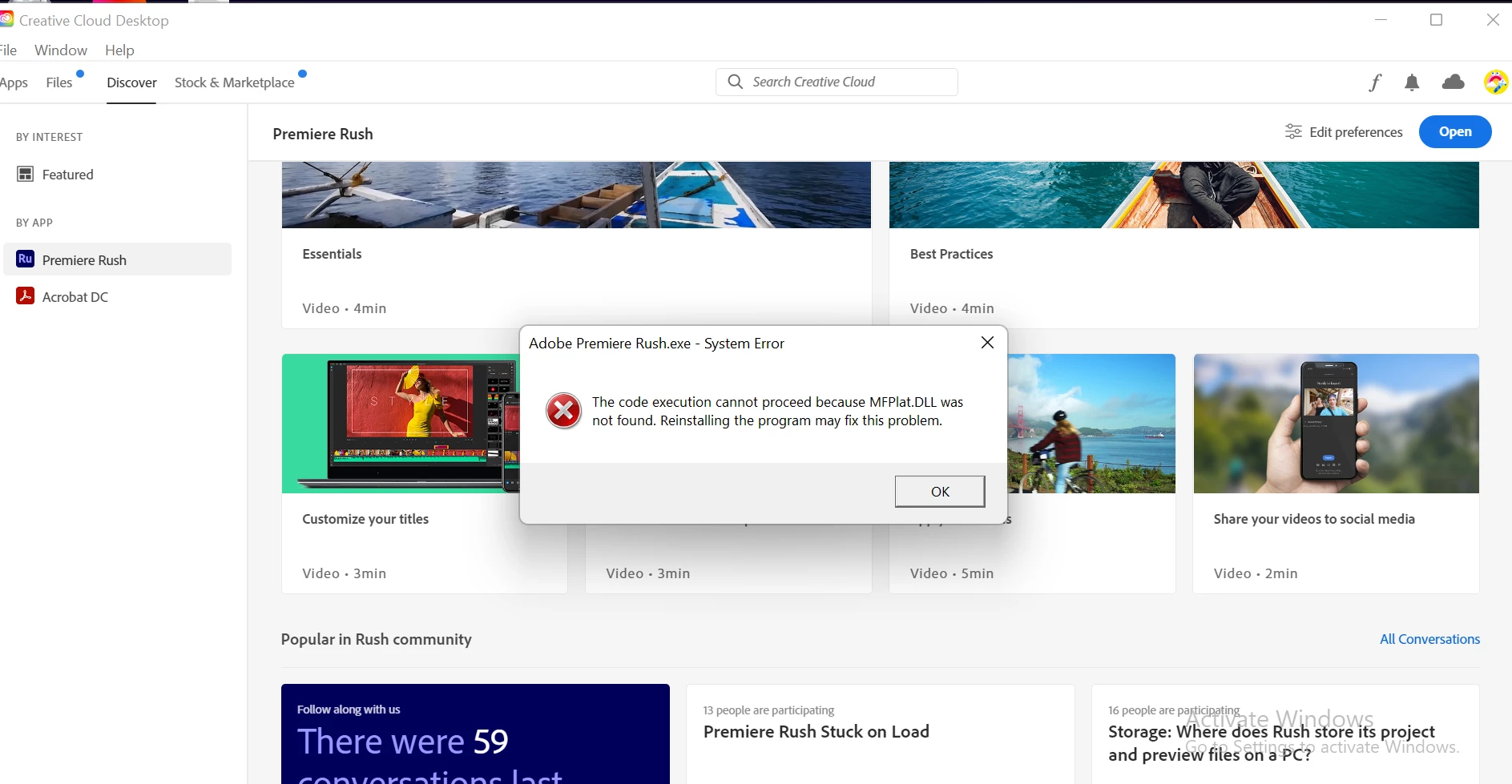Switch to Stock & Marketplace tab
The image size is (1512, 784).
[x=235, y=82]
